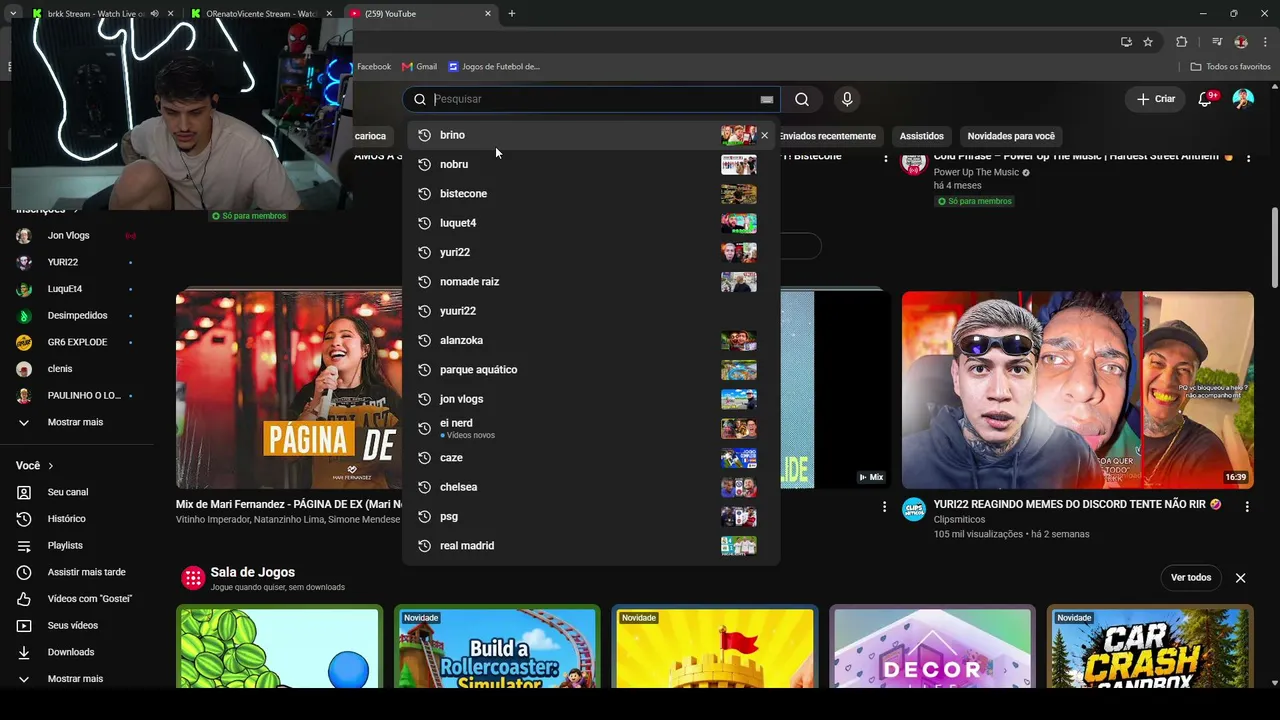Expand Mostrar mais under the subscriptions list

coord(77,422)
